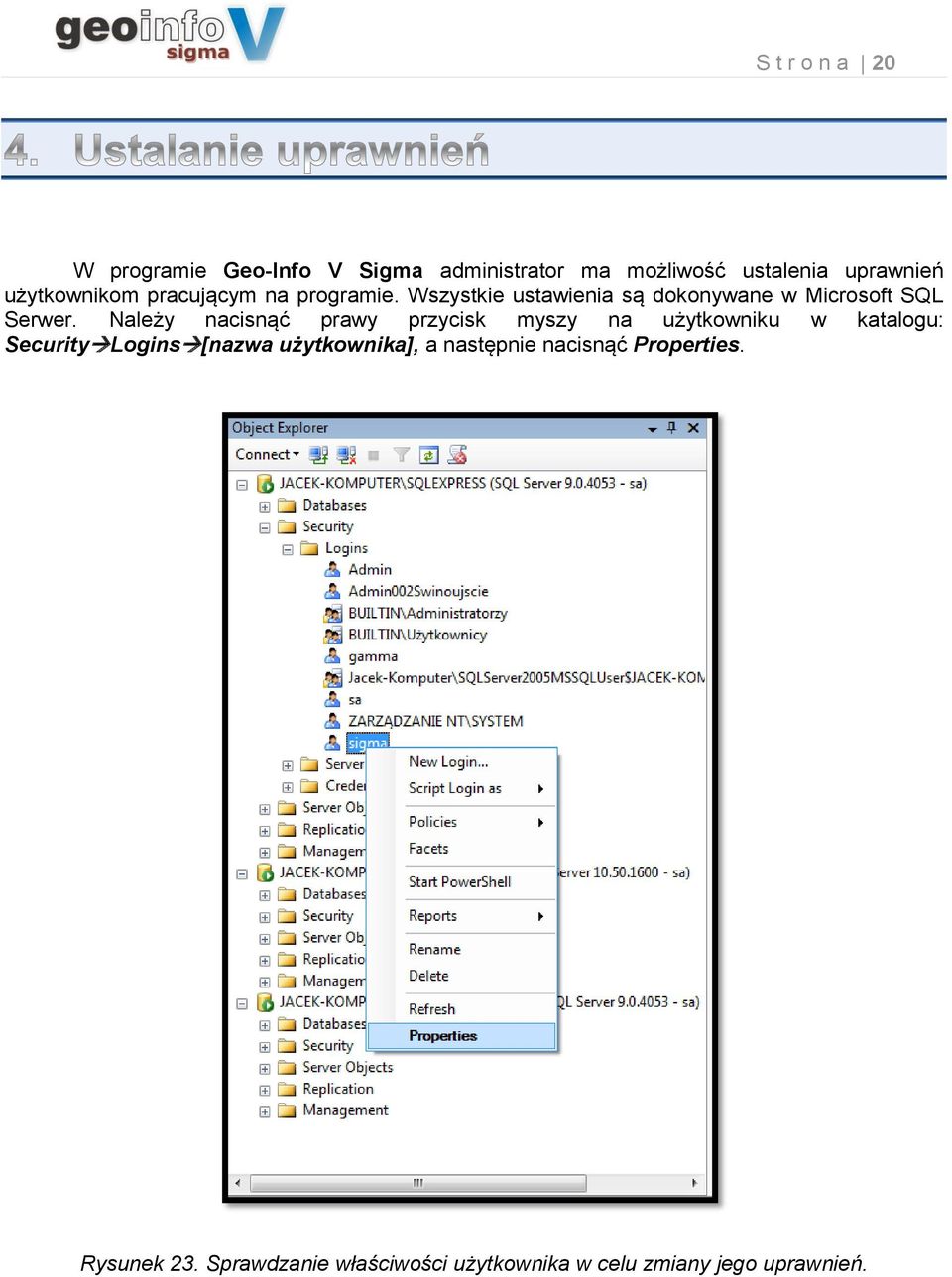Select the Admin002Swinoujscie login name
The image size is (952, 1277).
[418, 592]
